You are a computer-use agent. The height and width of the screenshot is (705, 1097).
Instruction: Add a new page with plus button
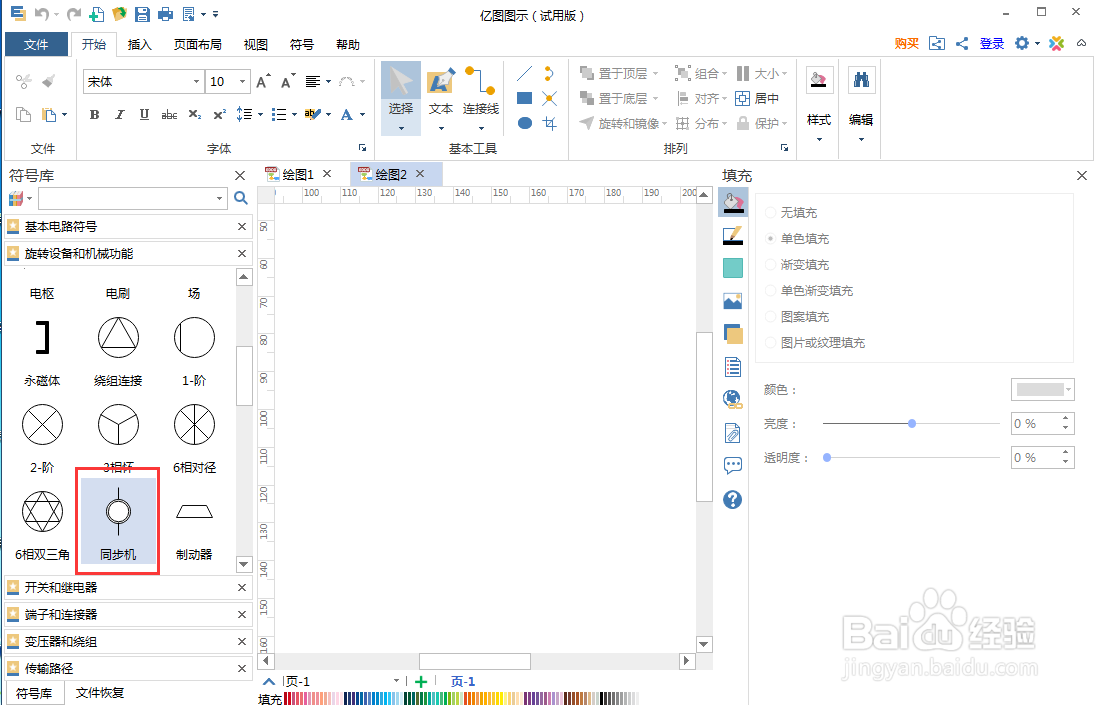tap(420, 681)
